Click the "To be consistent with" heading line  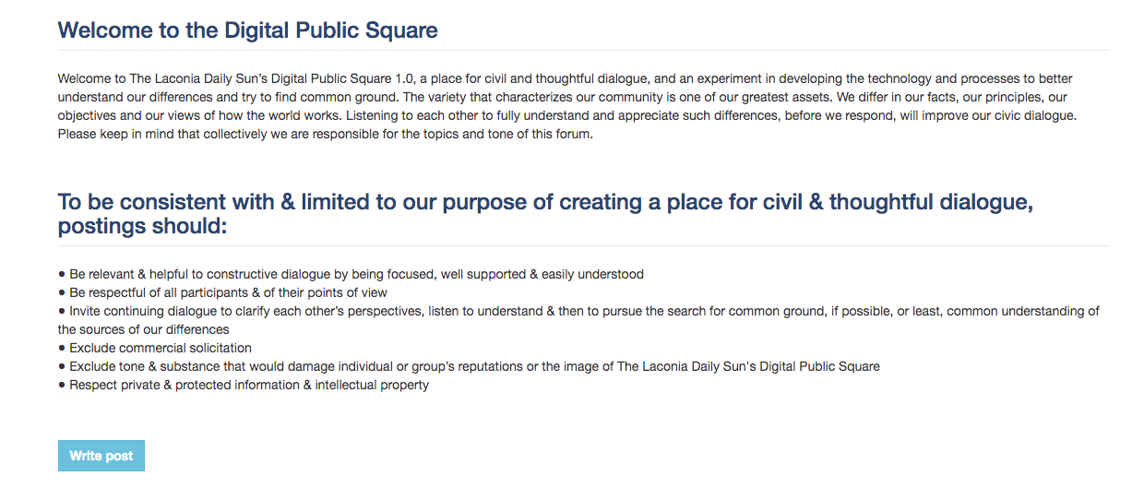coord(545,202)
